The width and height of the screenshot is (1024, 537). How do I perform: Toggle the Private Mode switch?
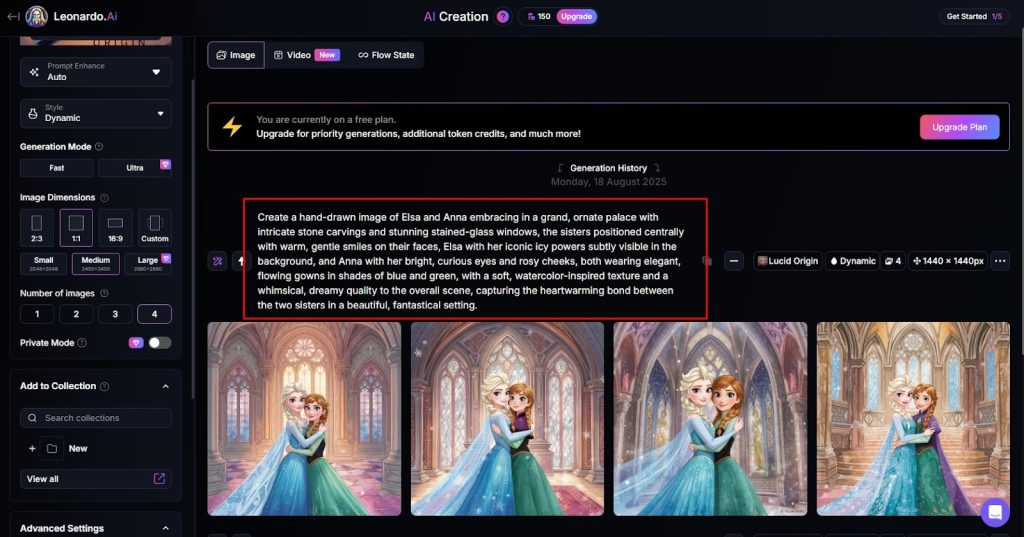point(159,343)
